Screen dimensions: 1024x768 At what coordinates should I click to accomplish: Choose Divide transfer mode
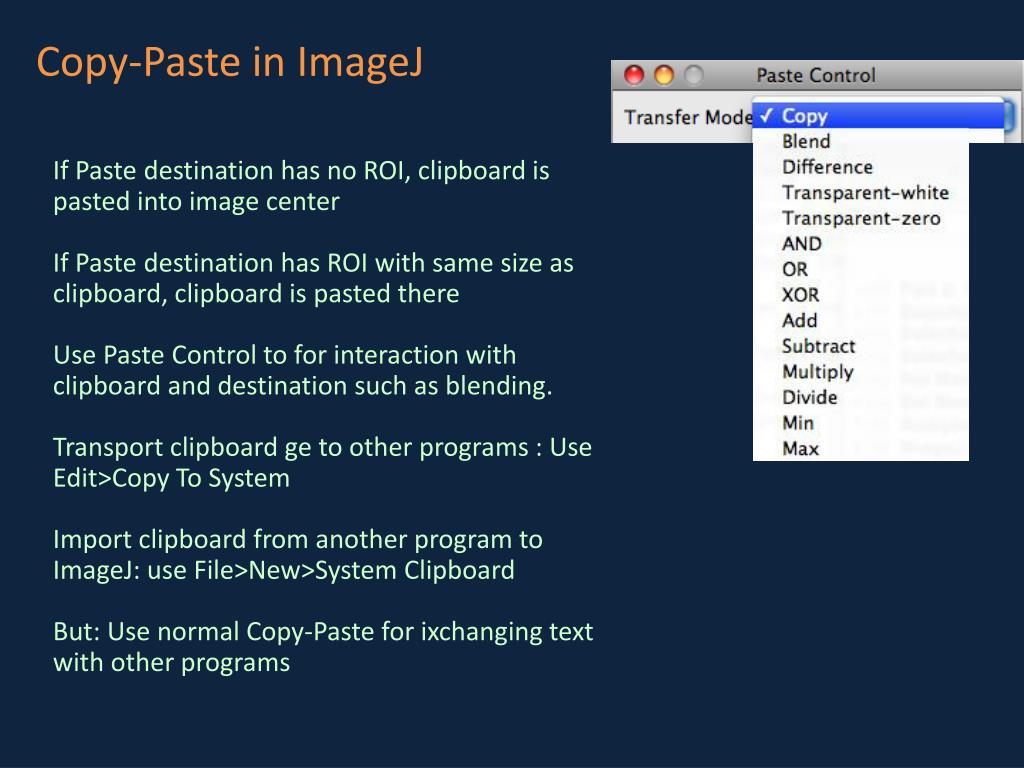tap(861, 397)
